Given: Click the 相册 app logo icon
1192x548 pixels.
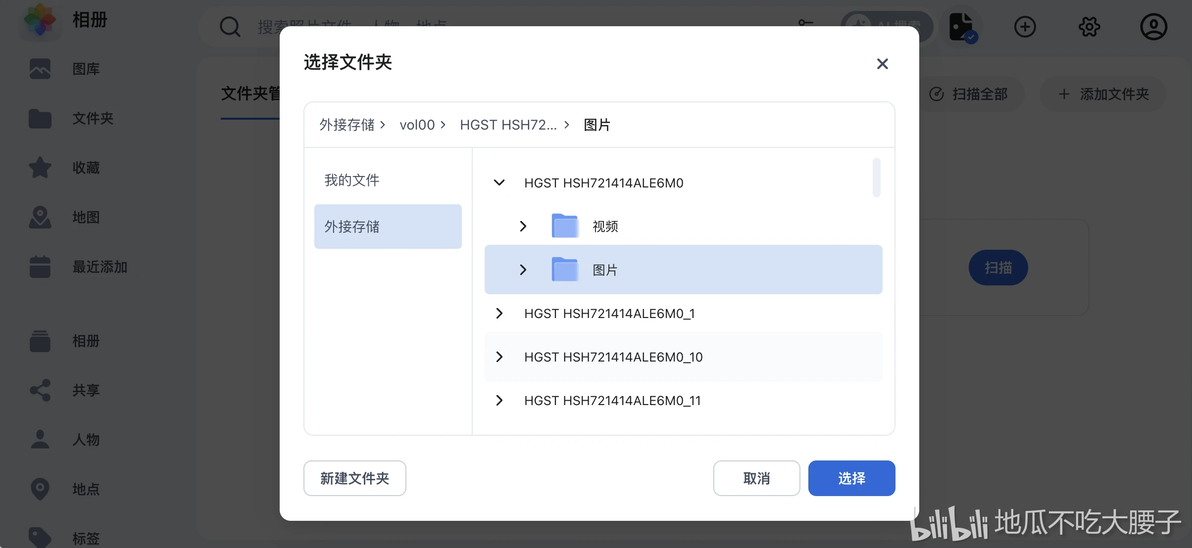Looking at the screenshot, I should [39, 20].
